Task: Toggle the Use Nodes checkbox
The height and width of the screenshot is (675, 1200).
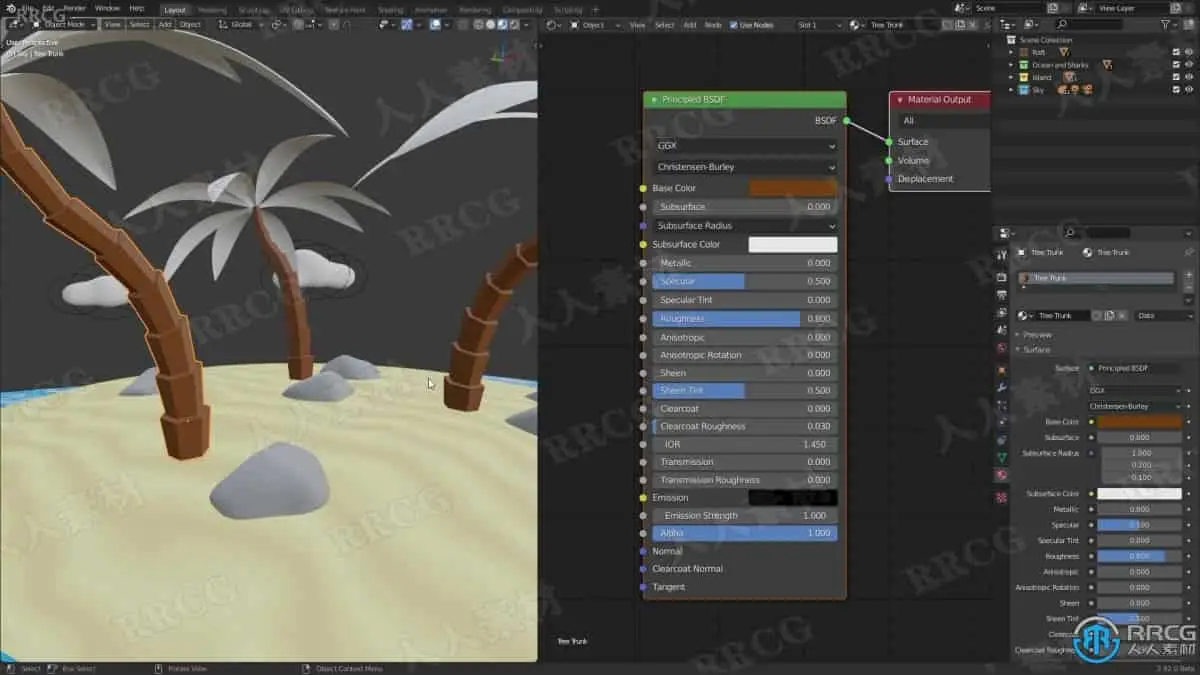Action: (734, 25)
